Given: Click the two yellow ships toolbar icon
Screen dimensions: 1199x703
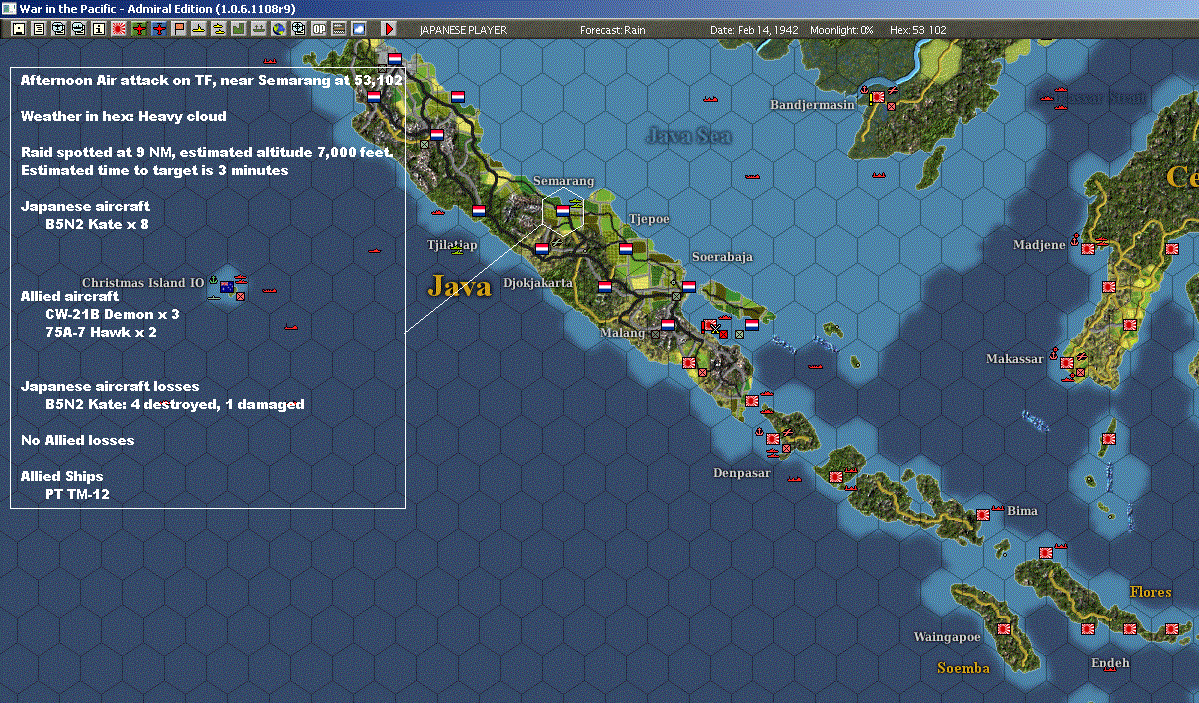Looking at the screenshot, I should [219, 29].
